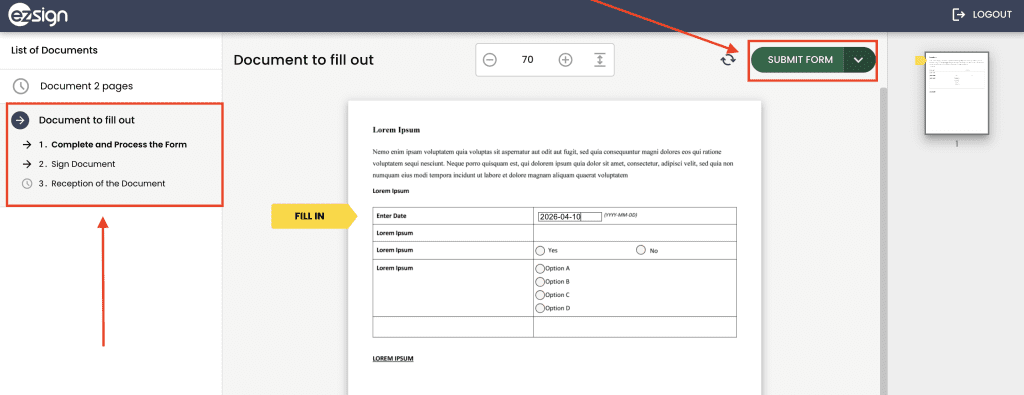The height and width of the screenshot is (395, 1024).
Task: Zoom out with the minus icon
Action: (490, 60)
